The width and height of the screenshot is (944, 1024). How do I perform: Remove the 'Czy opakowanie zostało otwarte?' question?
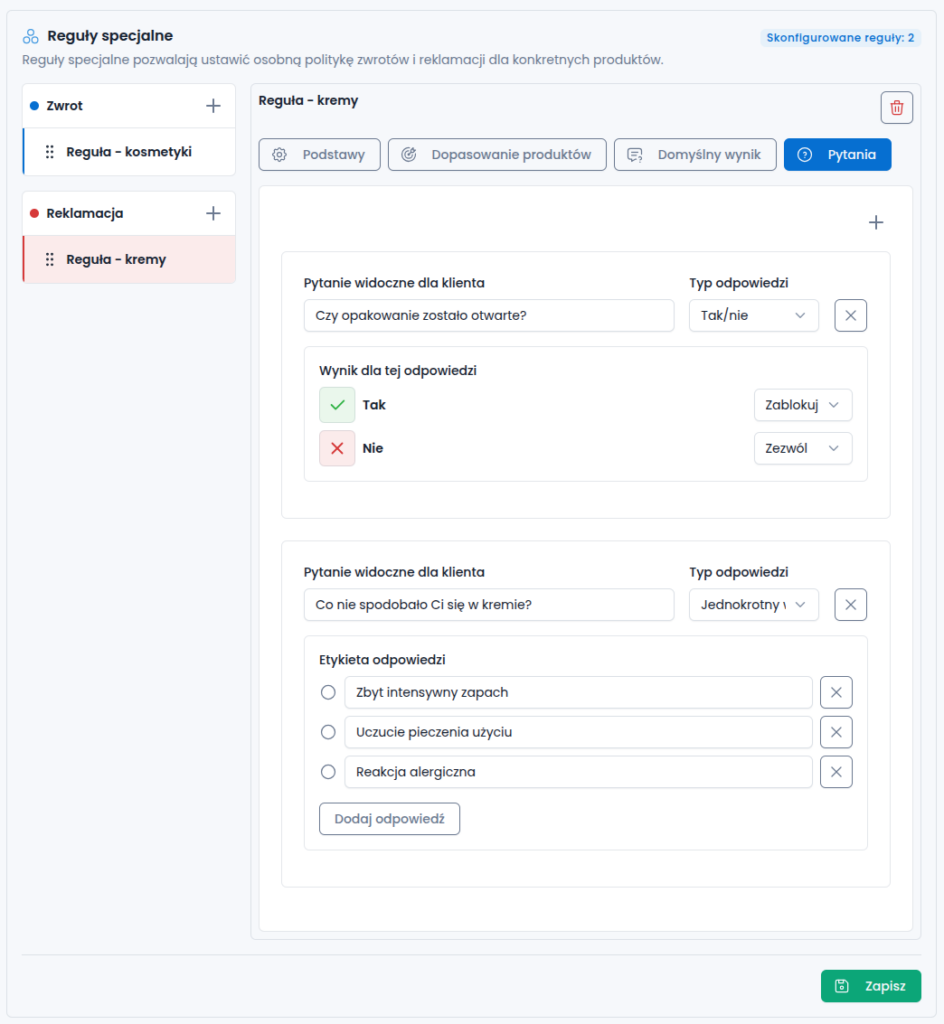[x=850, y=315]
